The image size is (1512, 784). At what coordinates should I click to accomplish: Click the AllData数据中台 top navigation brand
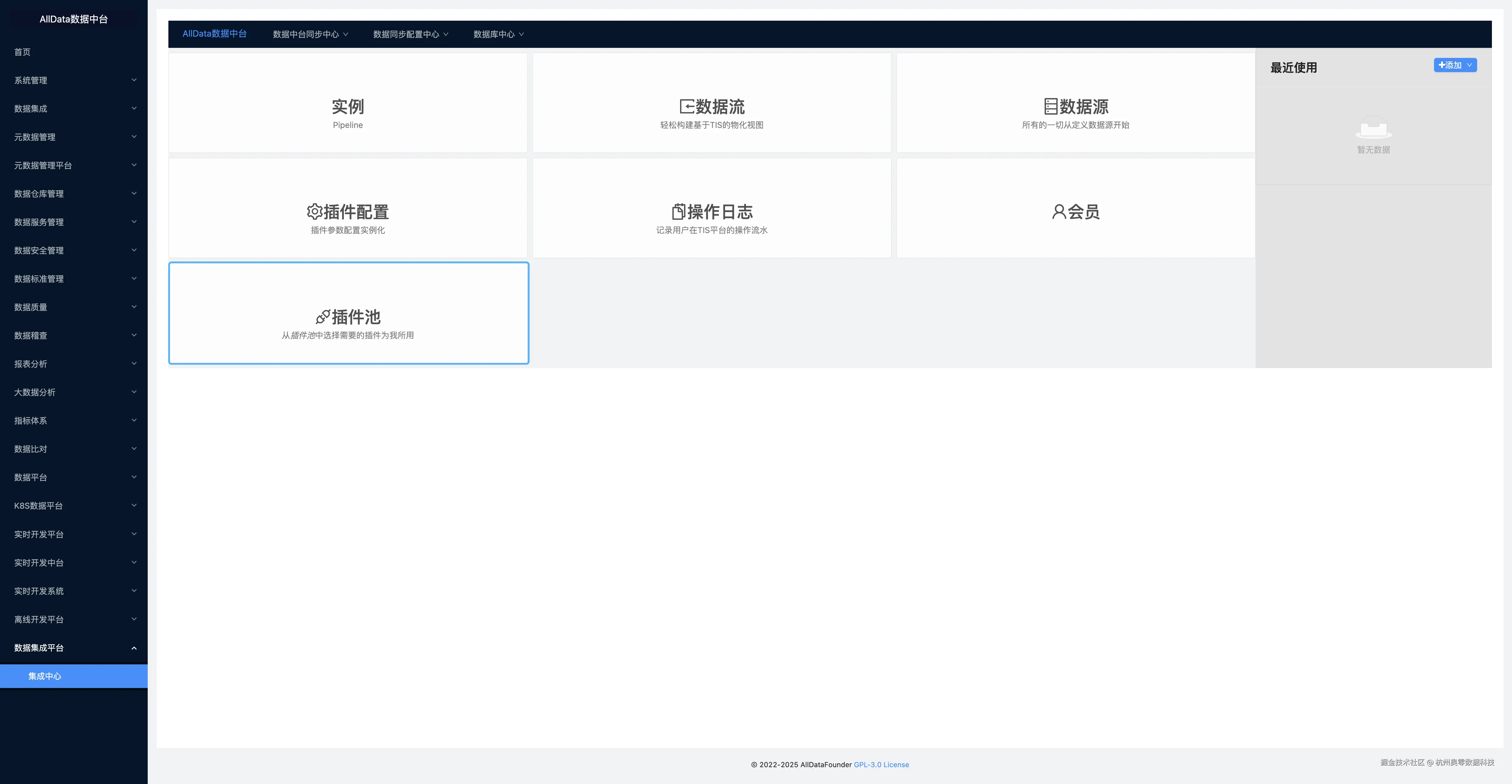pos(214,33)
